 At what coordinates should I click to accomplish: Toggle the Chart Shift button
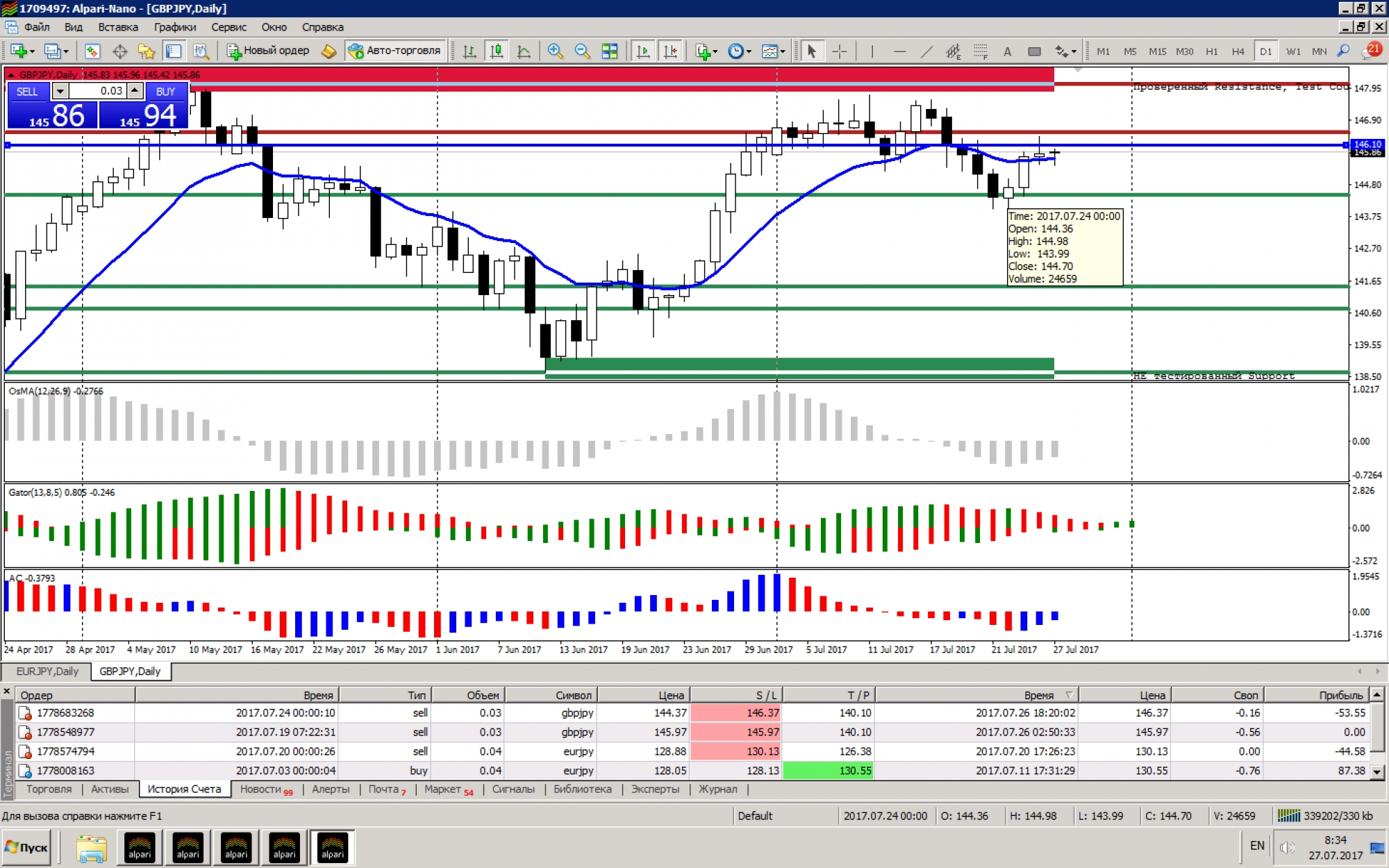[670, 51]
